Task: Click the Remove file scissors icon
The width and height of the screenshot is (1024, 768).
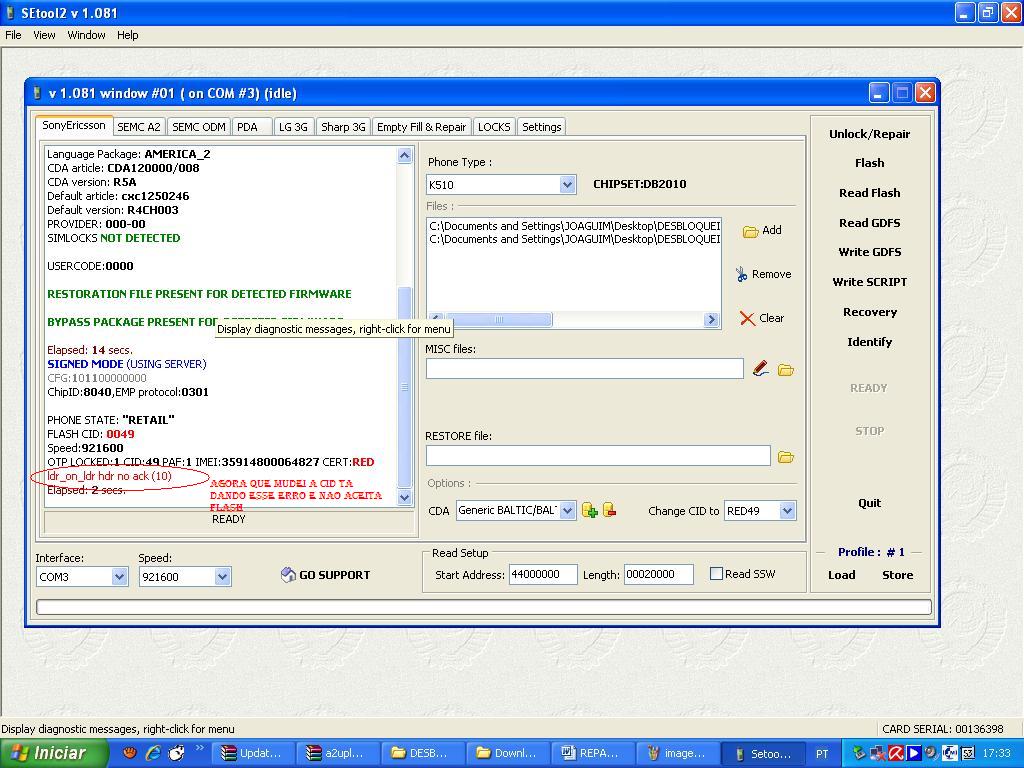Action: coord(741,274)
